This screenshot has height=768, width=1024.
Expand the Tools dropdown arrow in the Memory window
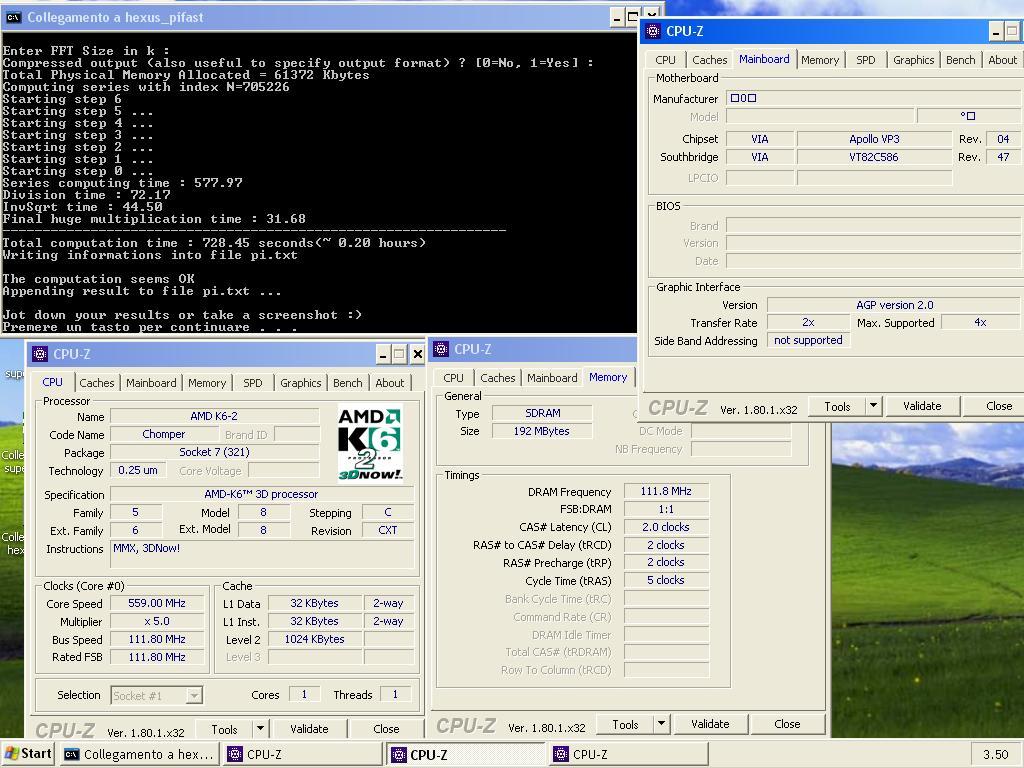[x=661, y=724]
